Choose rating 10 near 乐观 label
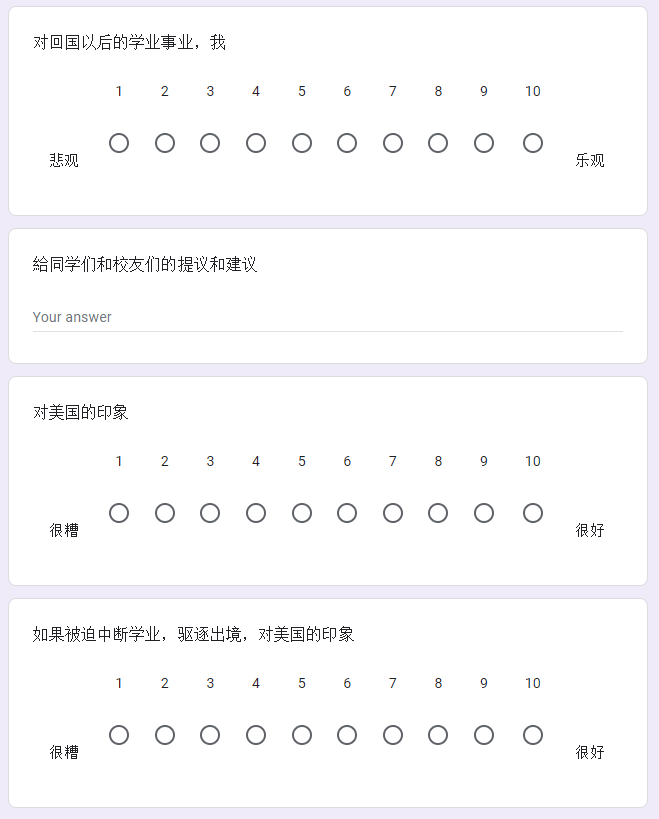The width and height of the screenshot is (659, 819). tap(533, 143)
